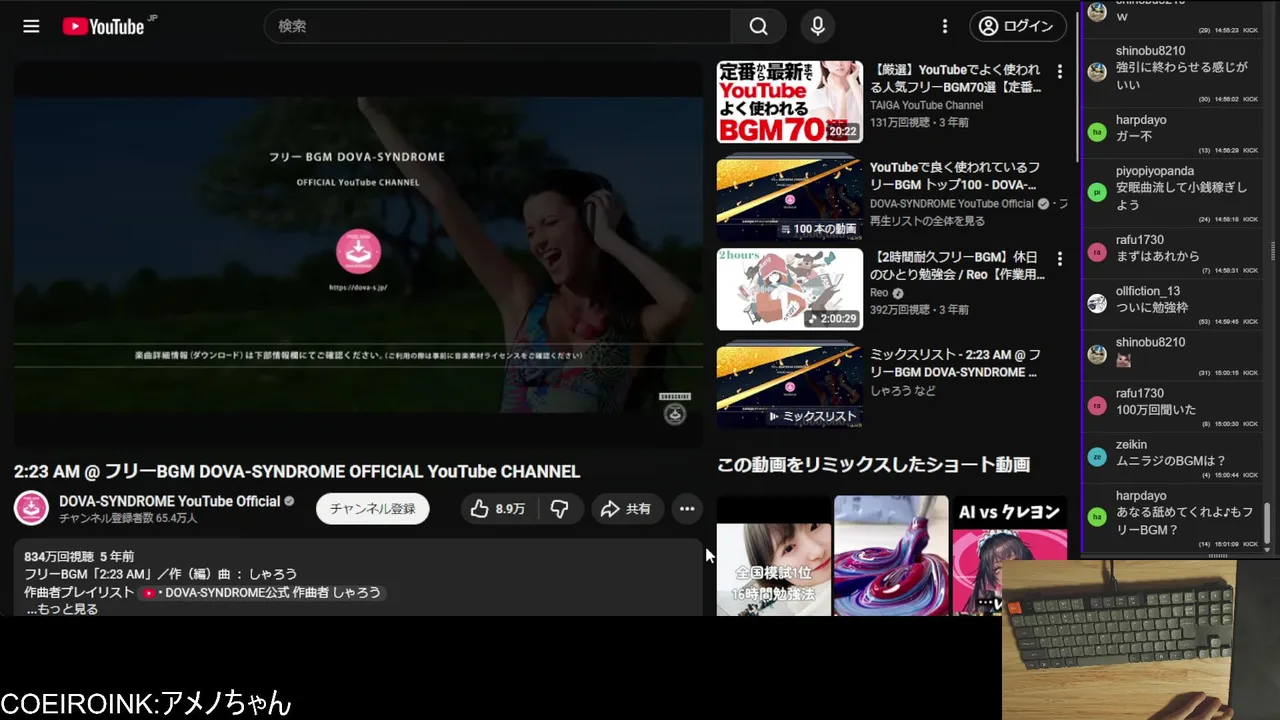1280x720 pixels.
Task: Click チャンネル登録者数 65.4万人 text
Action: point(128,518)
